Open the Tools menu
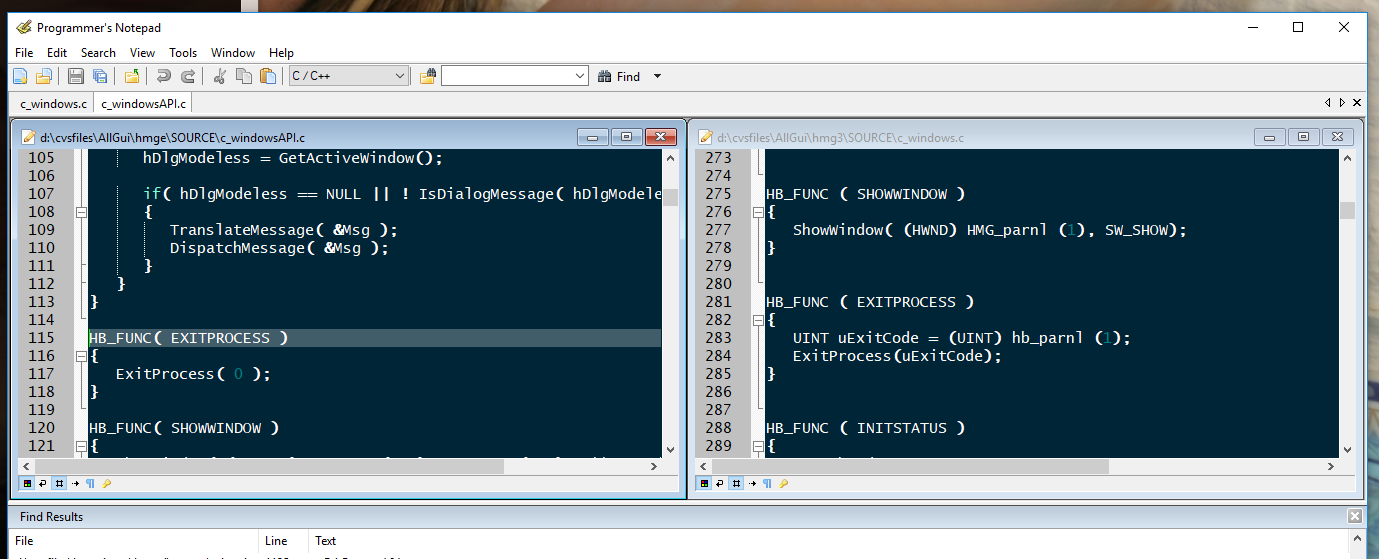This screenshot has height=559, width=1379. pos(183,53)
